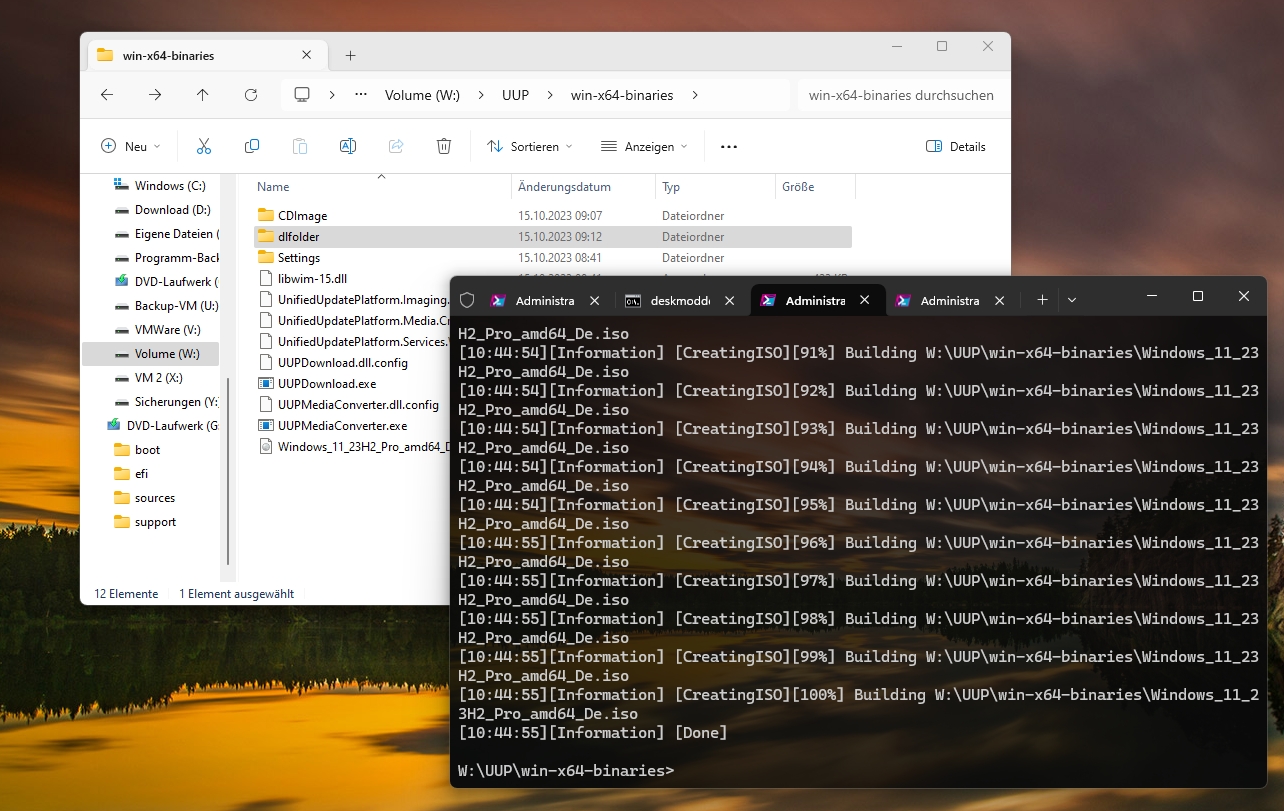Click Volume (W:) breadcrumb in address bar
The image size is (1284, 811).
422,95
